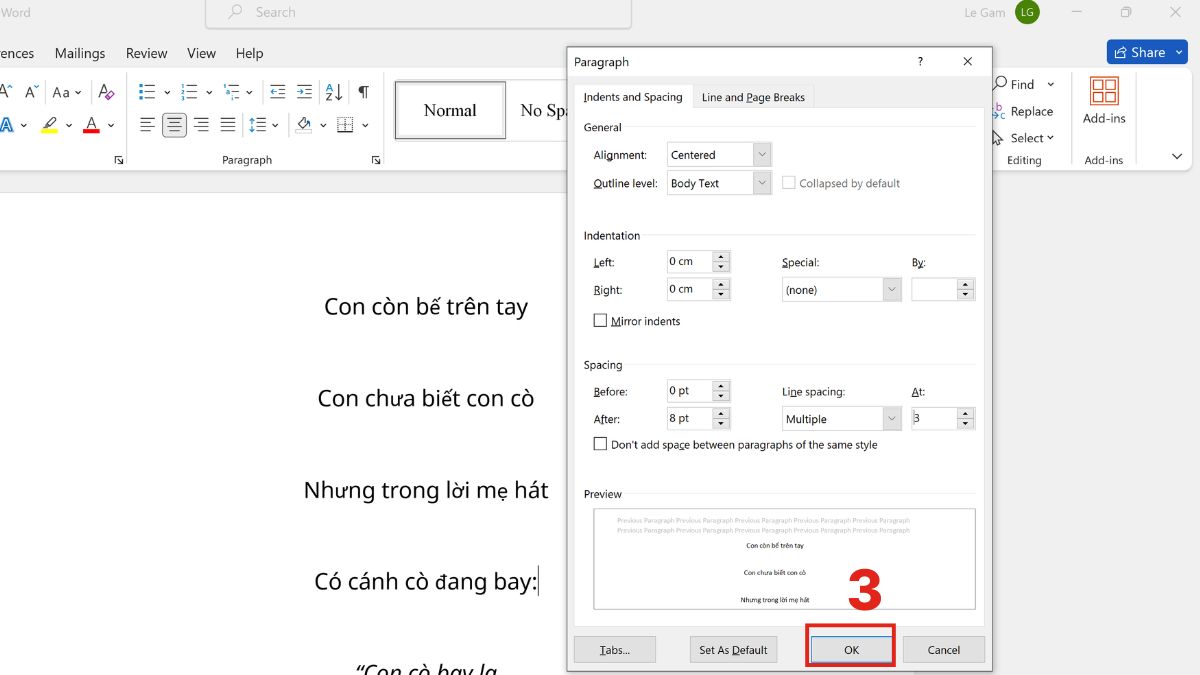Click the LG account avatar
Viewport: 1200px width, 675px height.
click(1027, 12)
